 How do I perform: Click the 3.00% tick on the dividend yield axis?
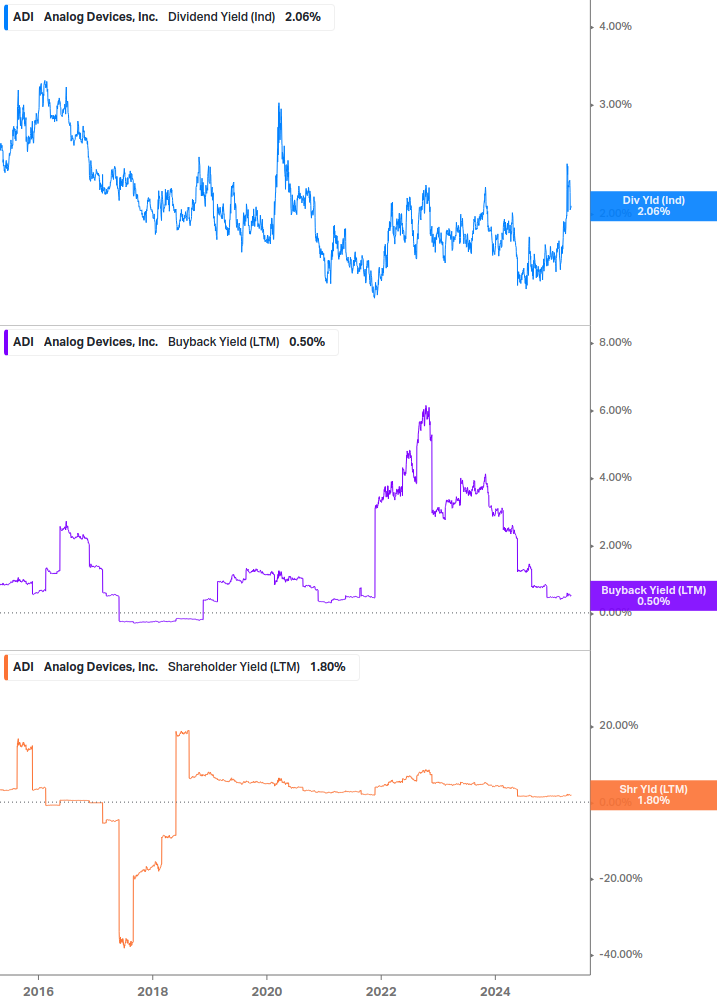pyautogui.click(x=615, y=104)
